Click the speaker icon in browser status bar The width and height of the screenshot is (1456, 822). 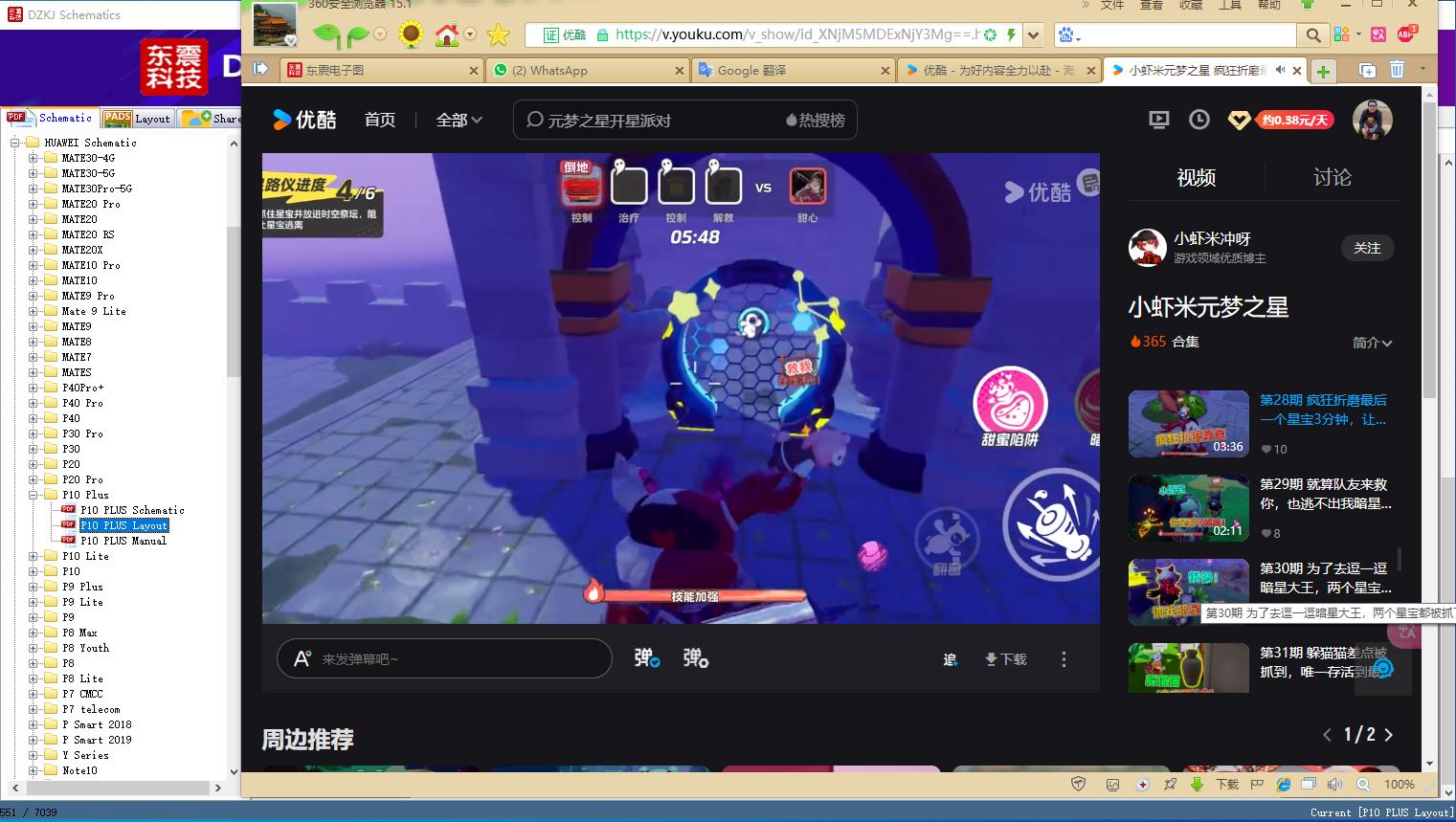(1334, 784)
